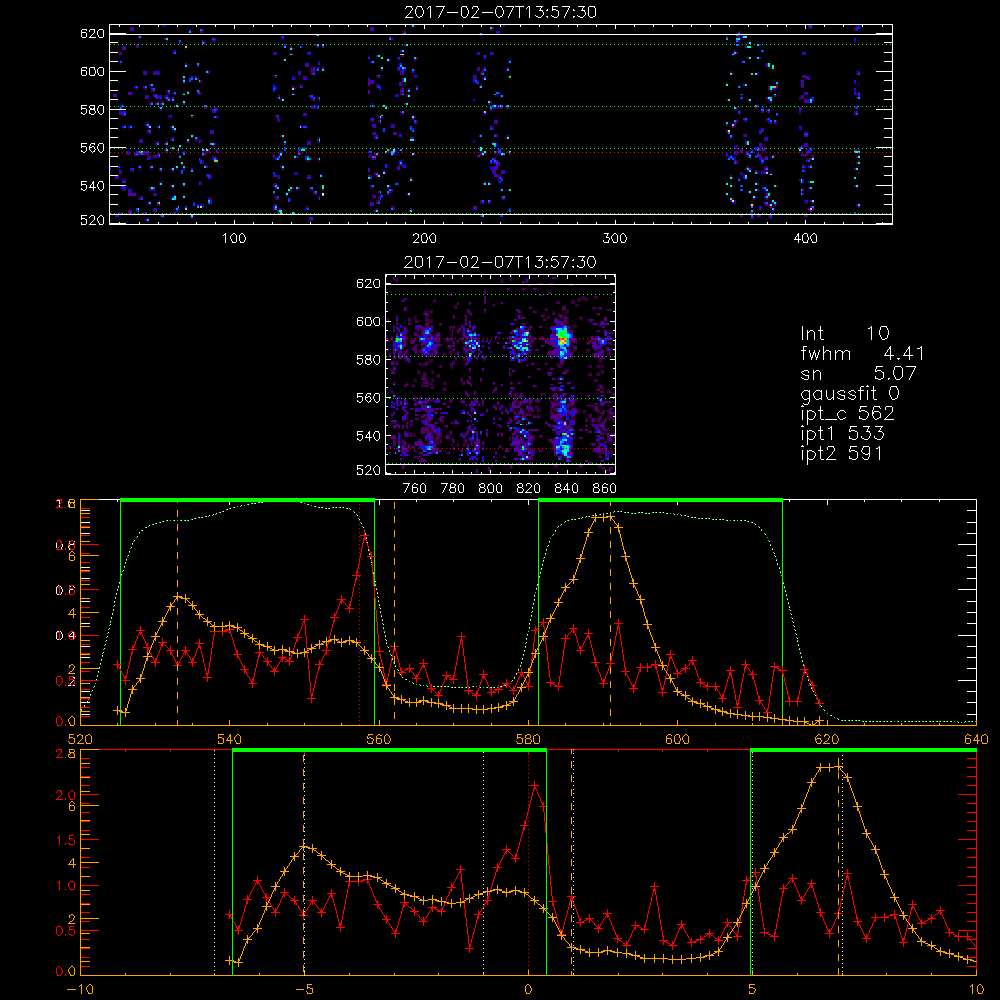Click x-axis label -5 on the bottom plot
Image resolution: width=1000 pixels, height=1000 pixels.
(x=305, y=989)
